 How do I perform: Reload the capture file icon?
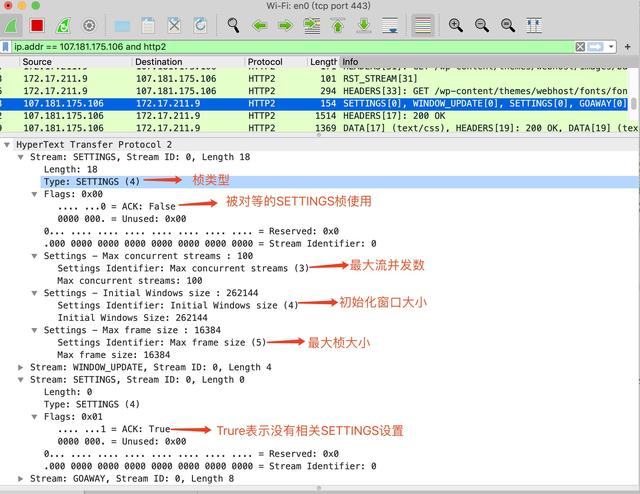pyautogui.click(x=200, y=25)
